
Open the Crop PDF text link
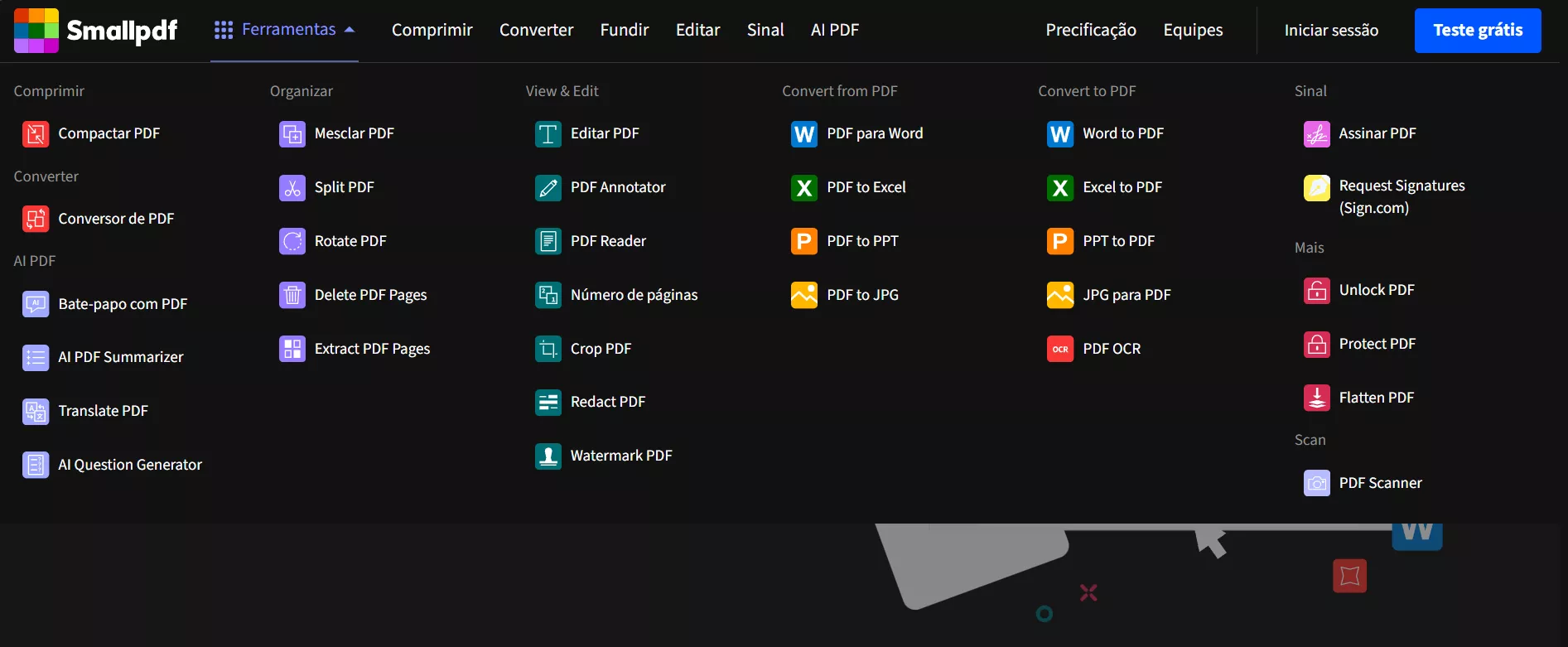tap(601, 349)
